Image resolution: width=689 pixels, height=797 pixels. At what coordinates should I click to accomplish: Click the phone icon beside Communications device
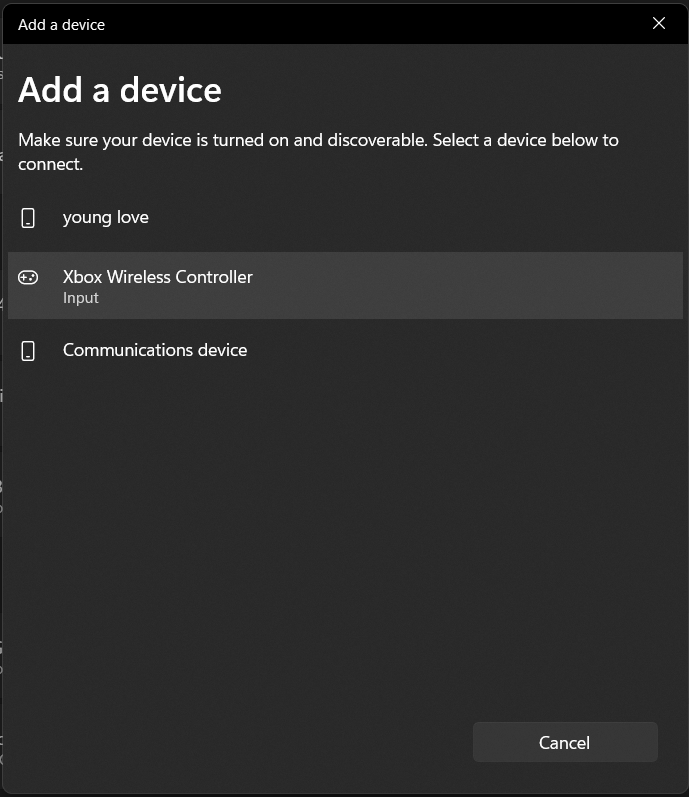coord(28,350)
